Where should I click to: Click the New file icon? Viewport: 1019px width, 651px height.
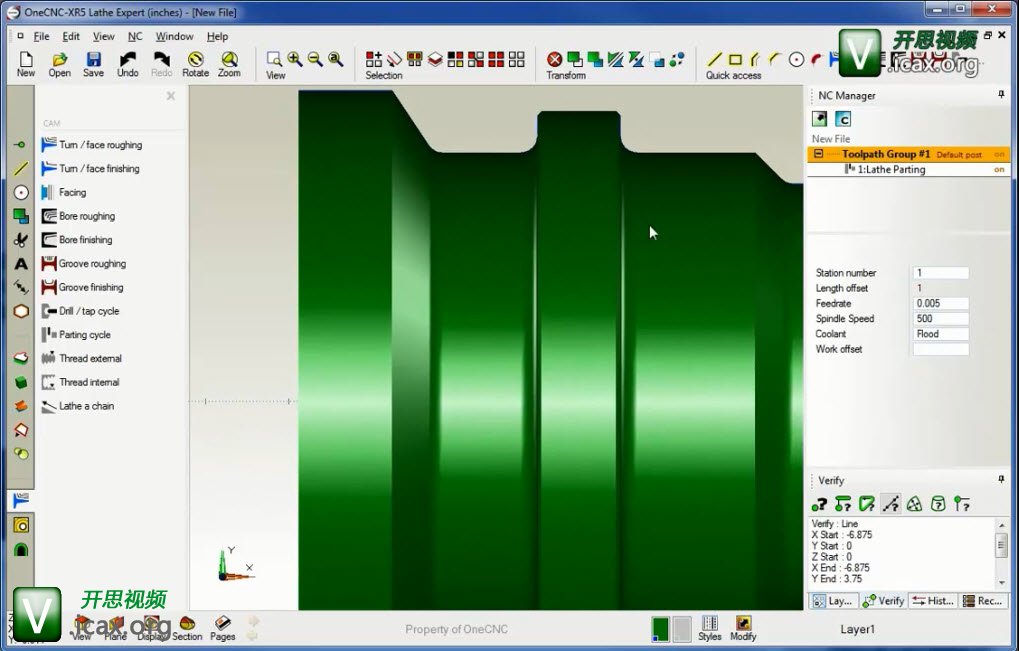click(x=25, y=64)
